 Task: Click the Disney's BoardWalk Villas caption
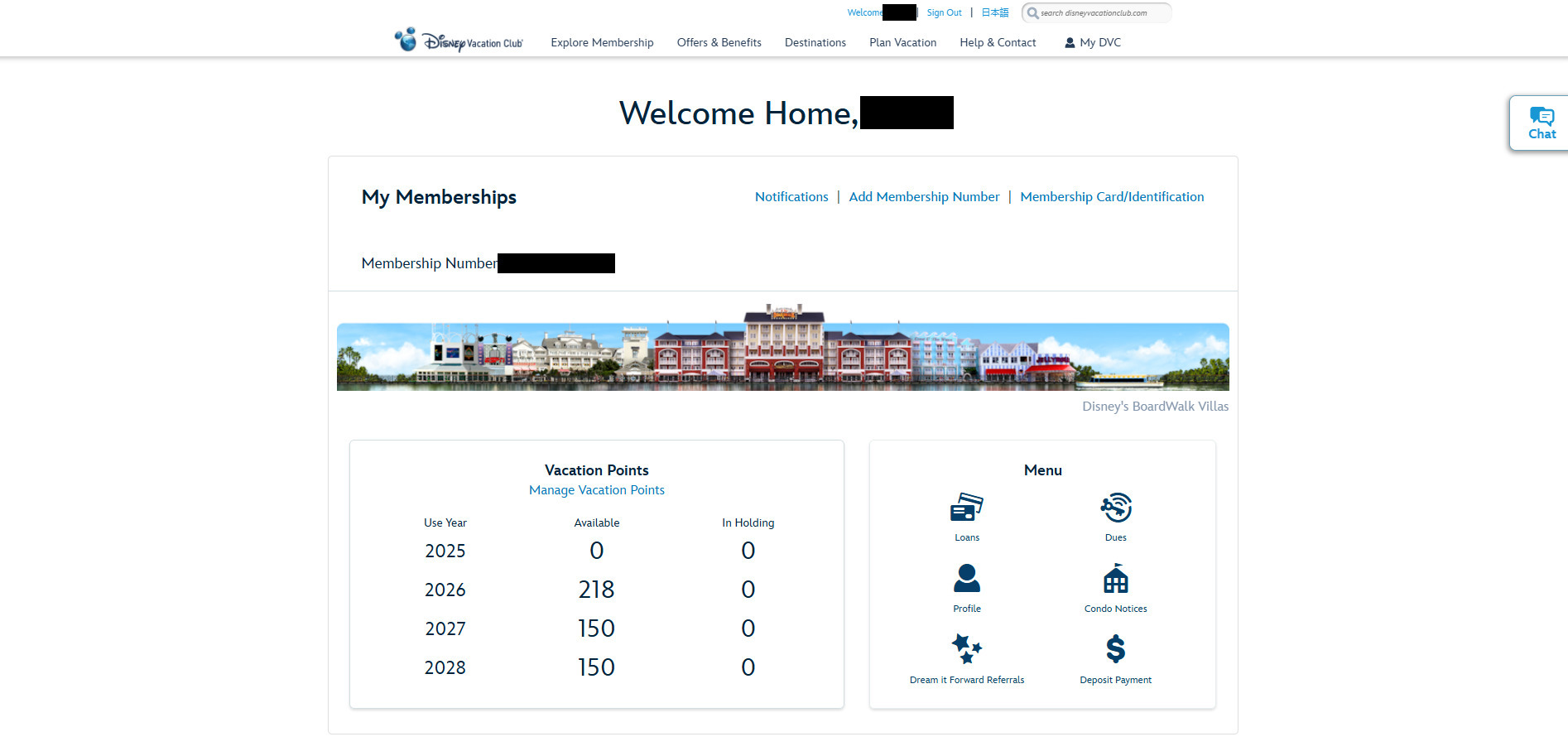tap(1155, 407)
